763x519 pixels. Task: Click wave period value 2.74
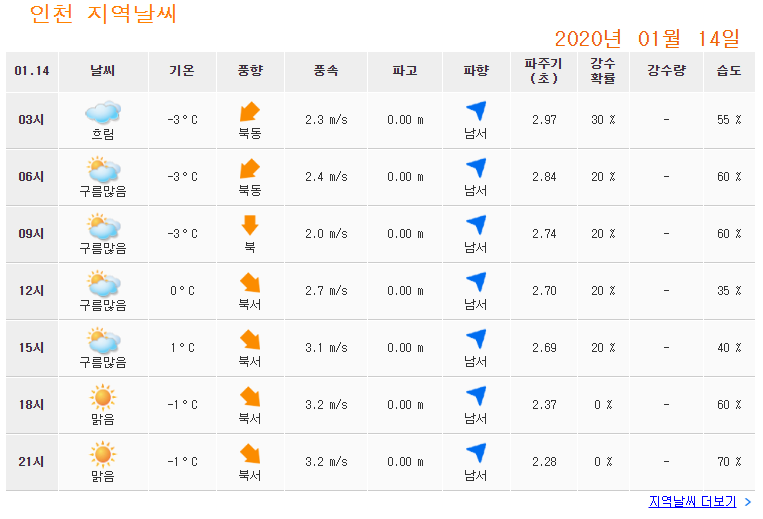click(x=544, y=234)
